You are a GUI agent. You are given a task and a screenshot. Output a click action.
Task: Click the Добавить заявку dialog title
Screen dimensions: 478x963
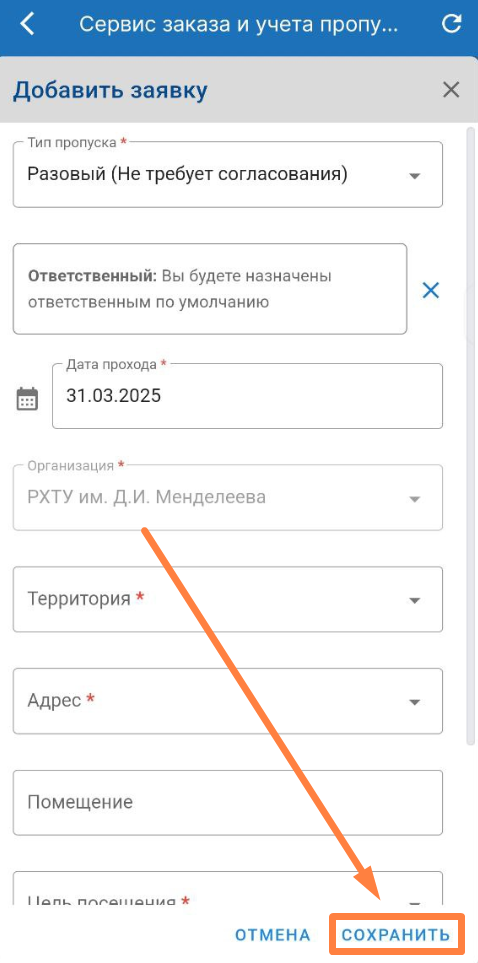[111, 90]
